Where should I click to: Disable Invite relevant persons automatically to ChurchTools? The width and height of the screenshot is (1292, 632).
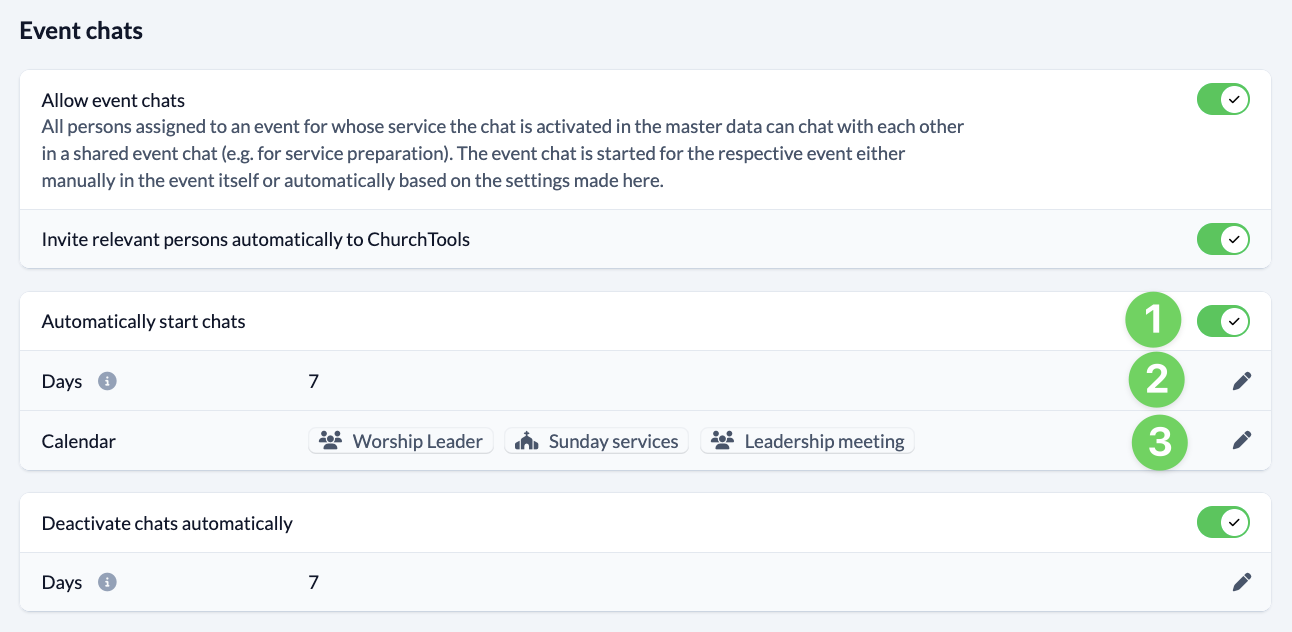[1222, 240]
